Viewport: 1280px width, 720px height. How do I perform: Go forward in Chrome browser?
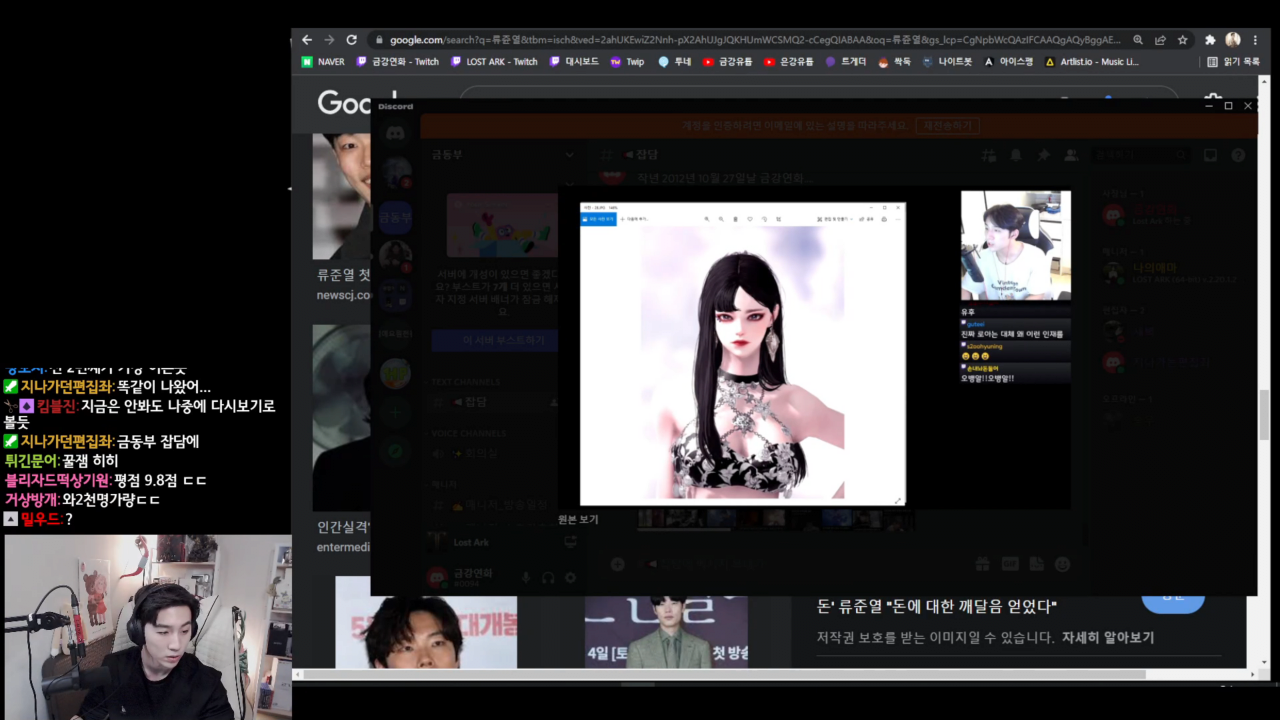pyautogui.click(x=329, y=40)
